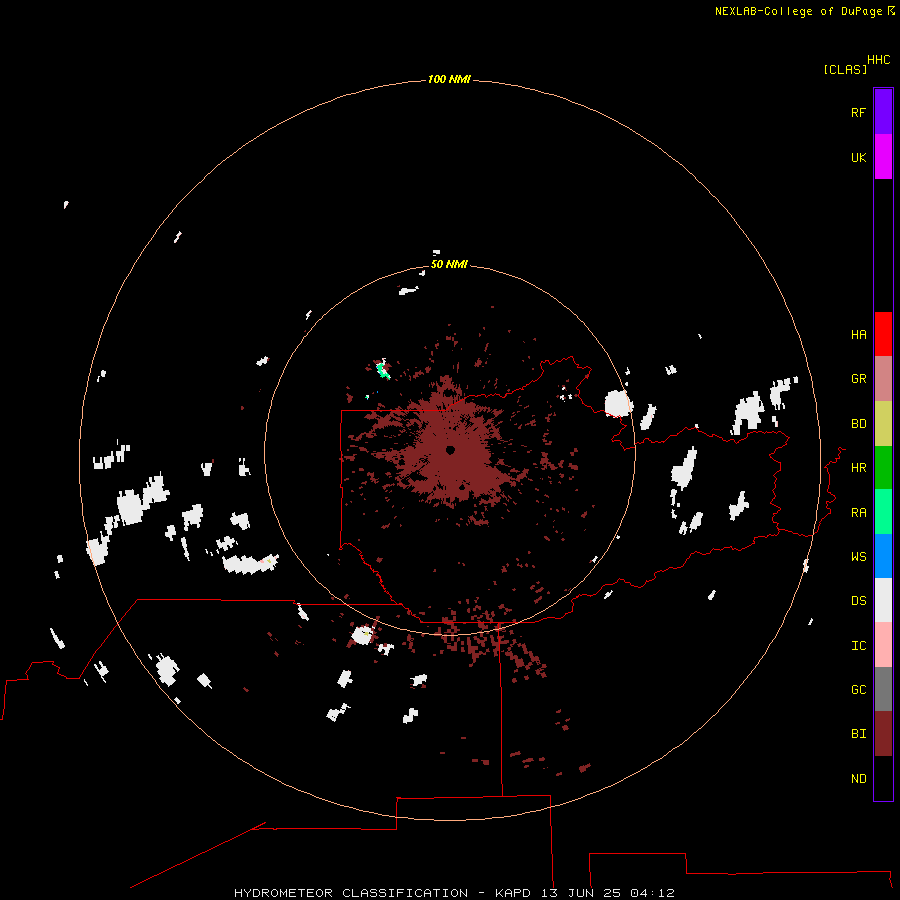Click the BD legend label

coord(858,424)
